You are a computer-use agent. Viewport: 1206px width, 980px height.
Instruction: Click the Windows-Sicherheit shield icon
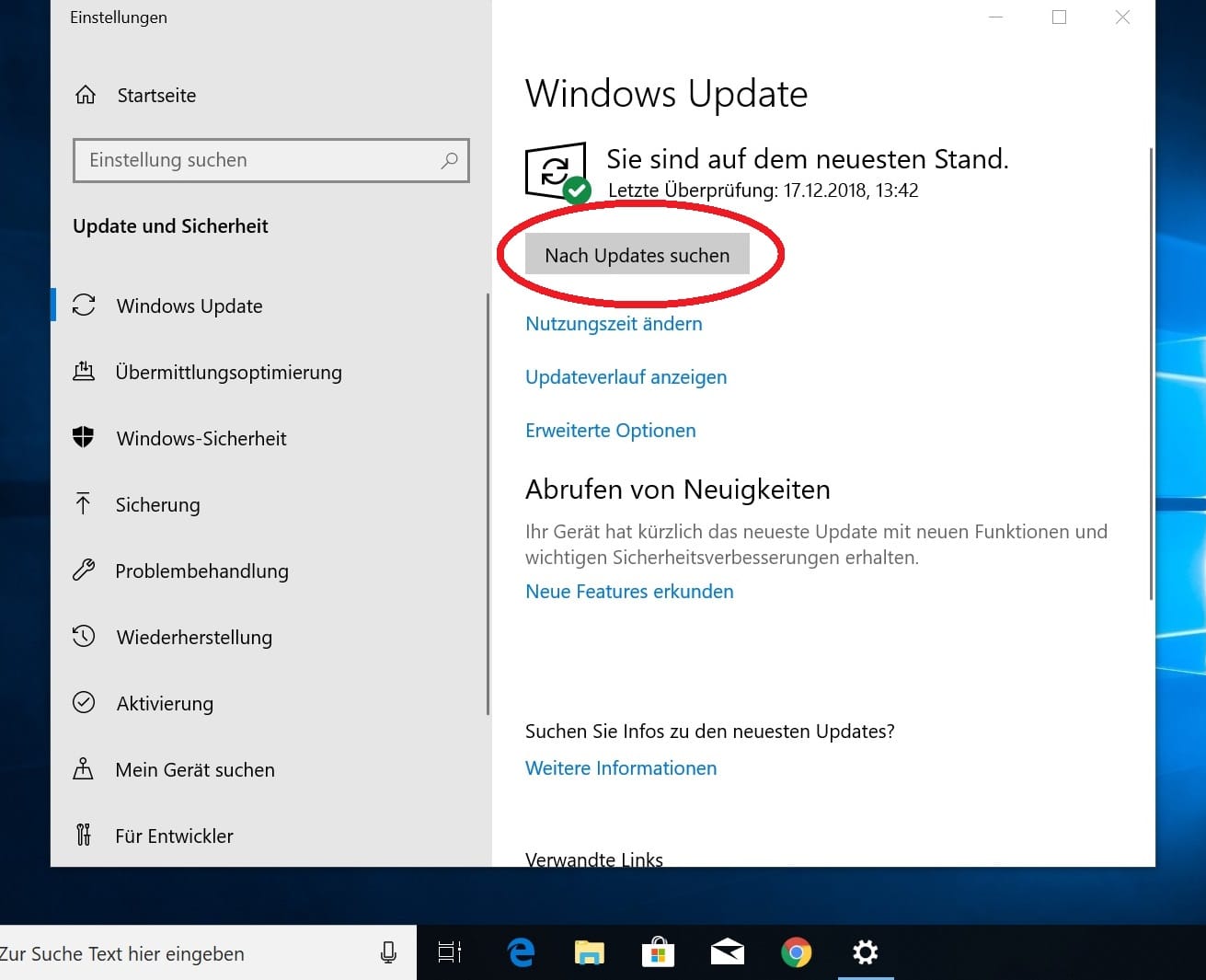click(84, 438)
